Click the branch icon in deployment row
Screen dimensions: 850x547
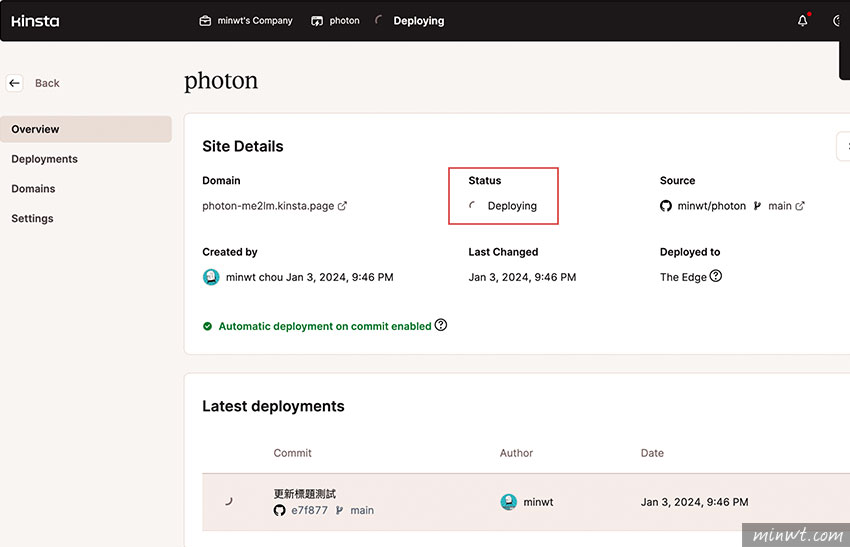(339, 510)
